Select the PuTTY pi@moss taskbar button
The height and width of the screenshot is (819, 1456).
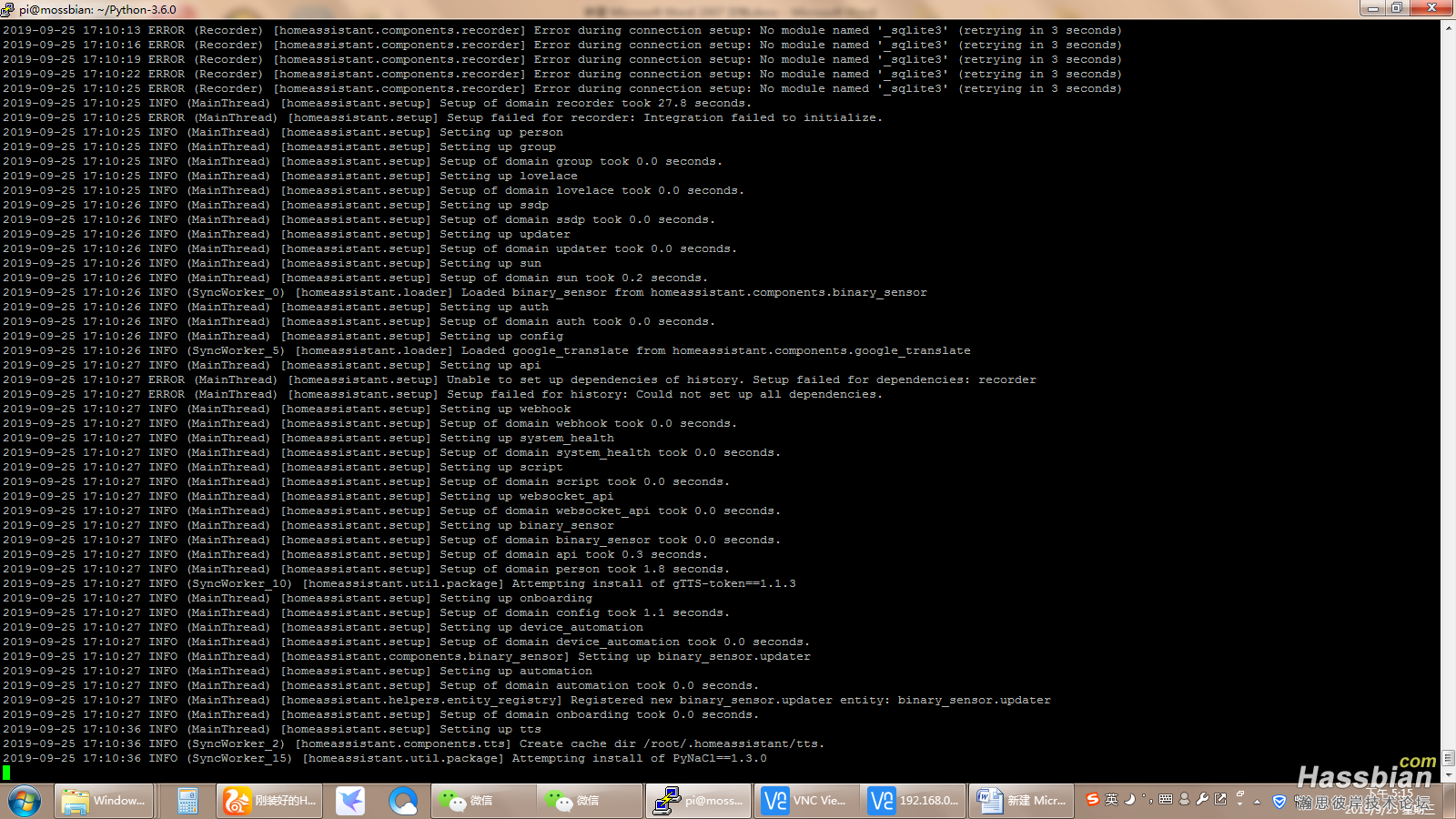point(699,801)
